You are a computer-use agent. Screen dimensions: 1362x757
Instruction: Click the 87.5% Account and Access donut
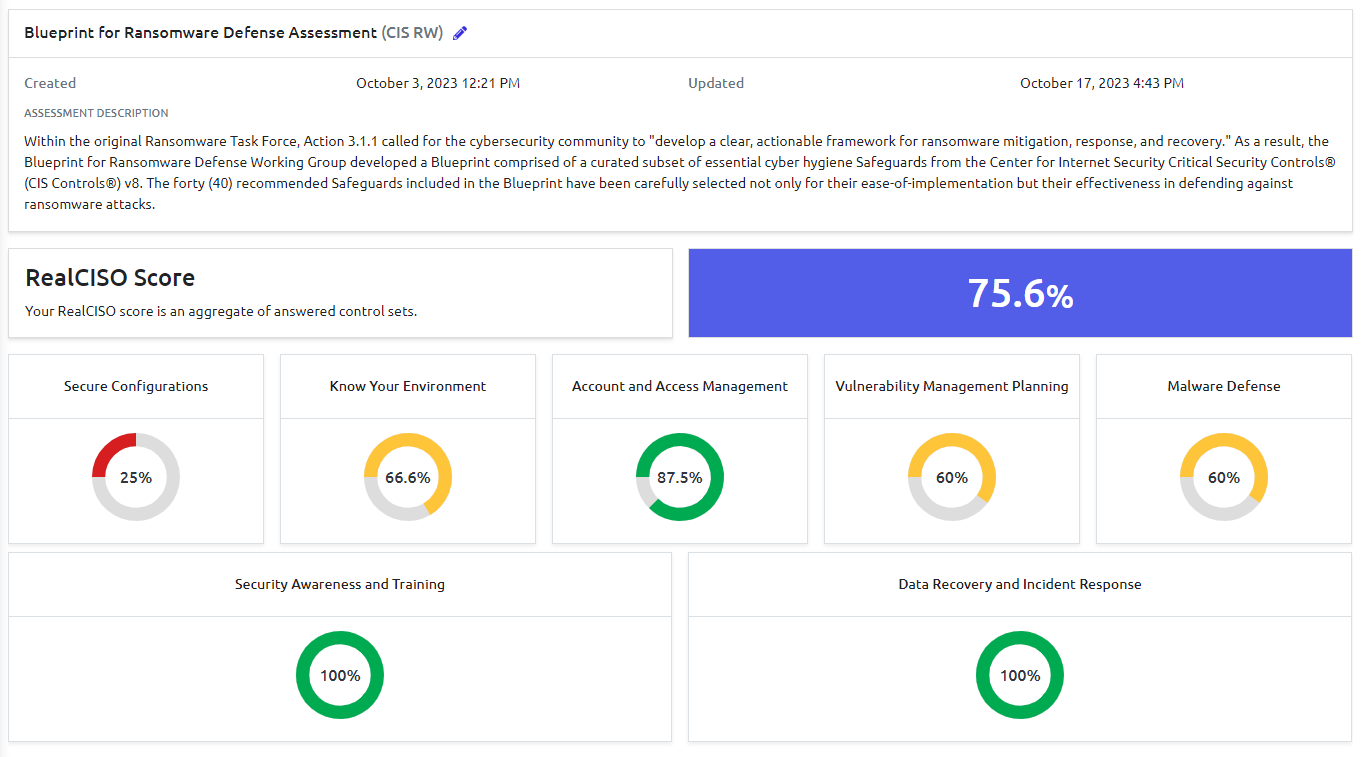click(x=680, y=478)
